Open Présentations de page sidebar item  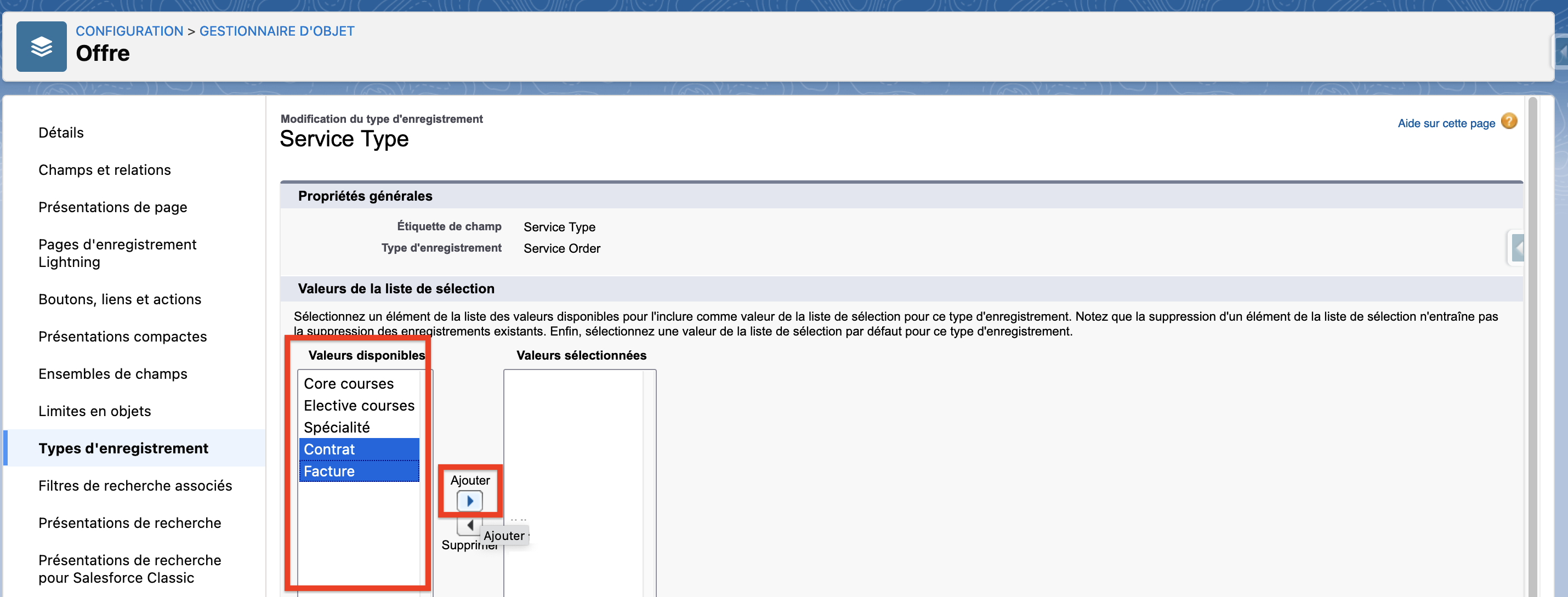(x=112, y=207)
